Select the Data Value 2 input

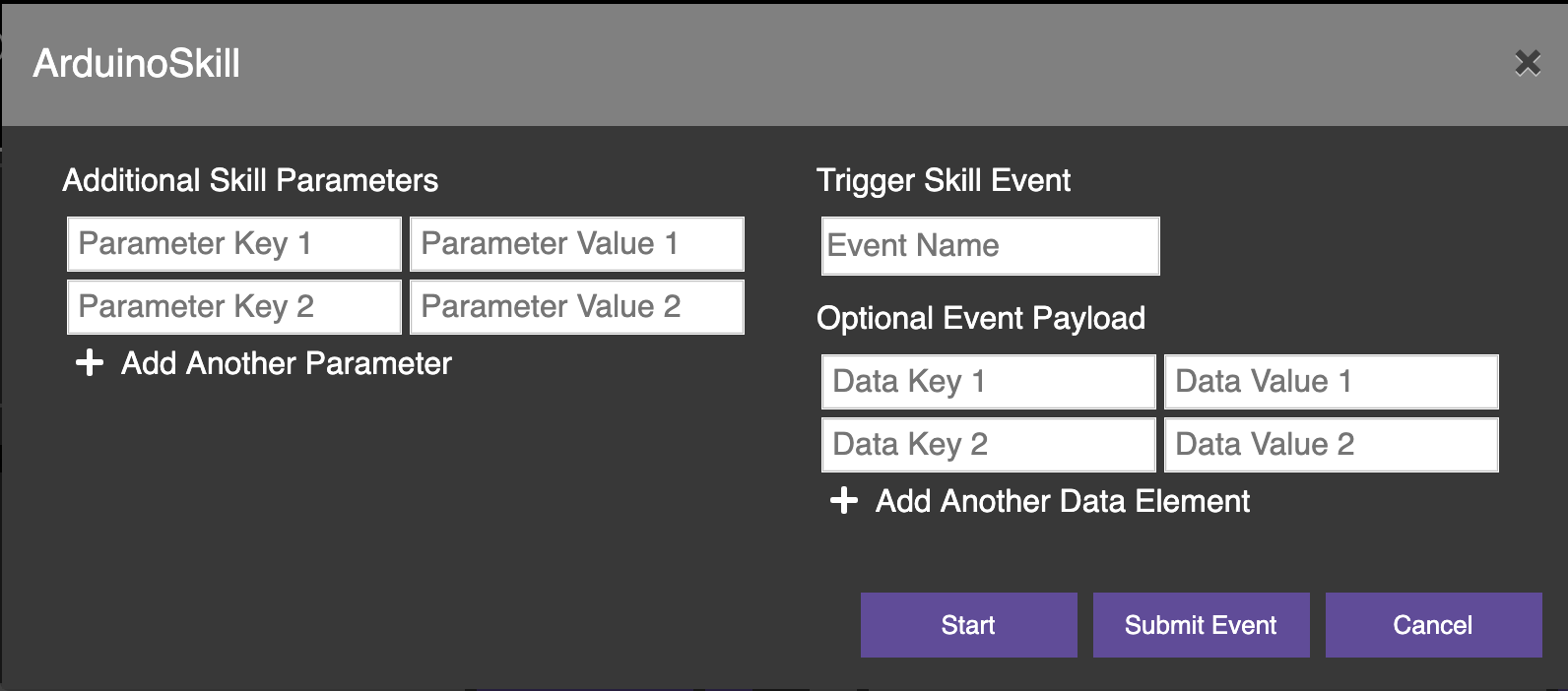coord(1332,445)
